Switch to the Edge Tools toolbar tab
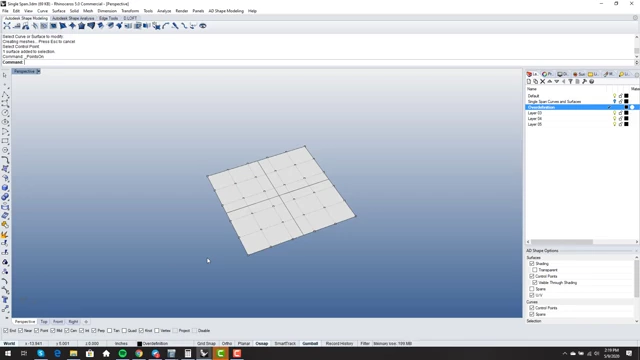 coord(109,18)
